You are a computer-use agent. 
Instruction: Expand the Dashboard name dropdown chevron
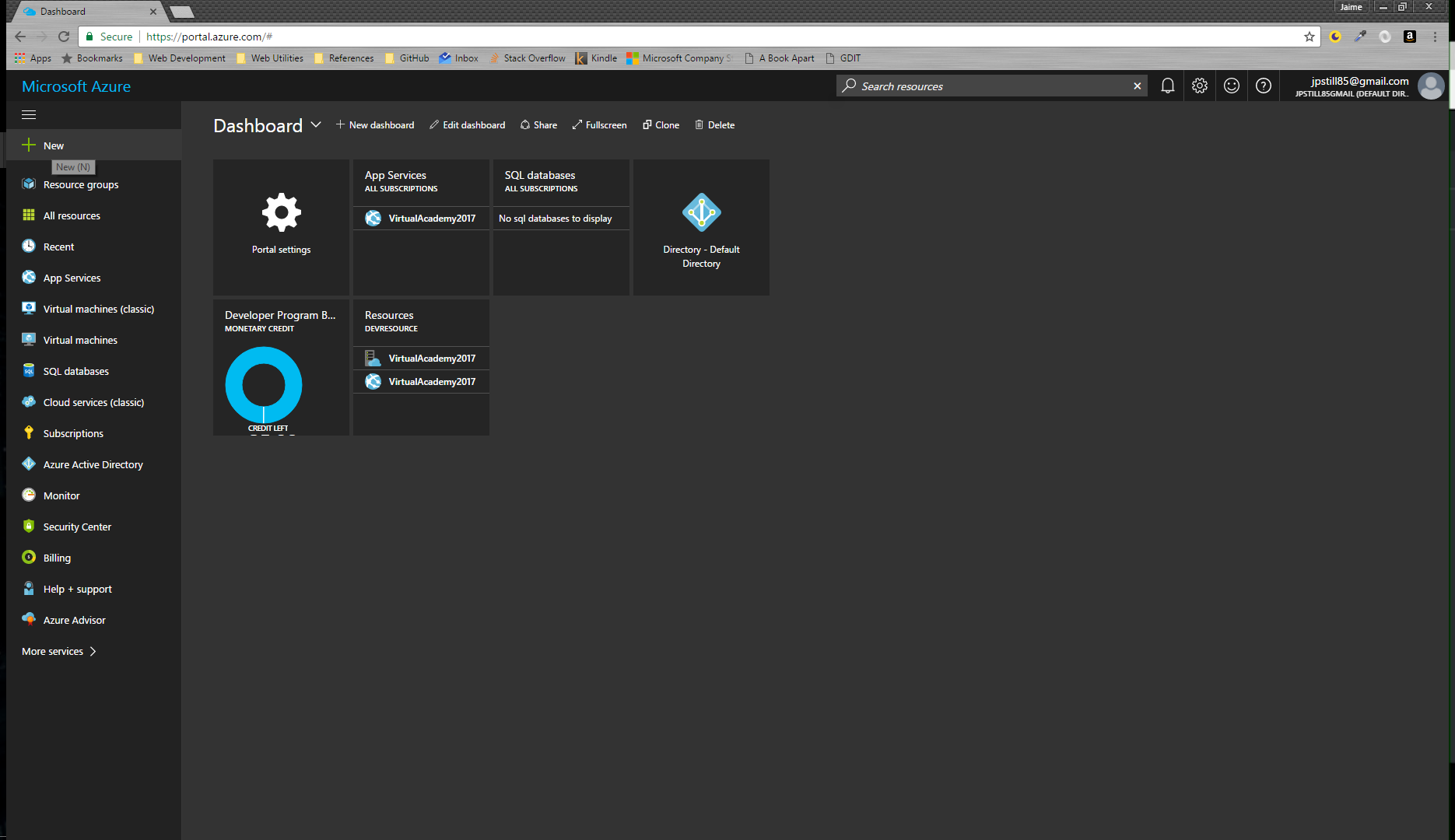(x=316, y=125)
